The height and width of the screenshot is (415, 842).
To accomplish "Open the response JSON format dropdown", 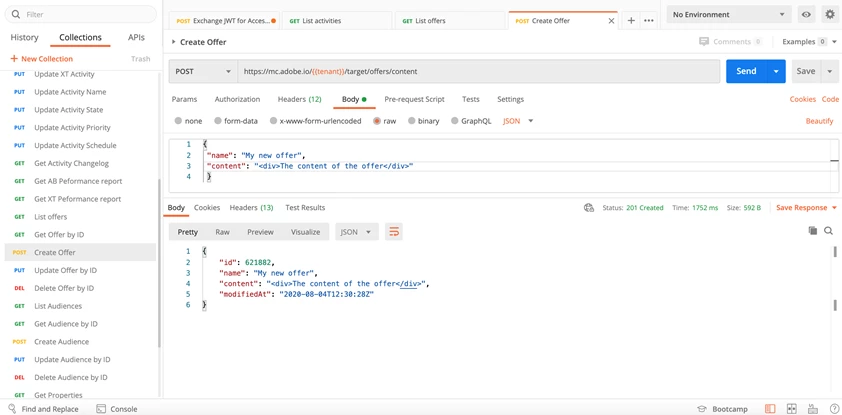I will point(357,232).
